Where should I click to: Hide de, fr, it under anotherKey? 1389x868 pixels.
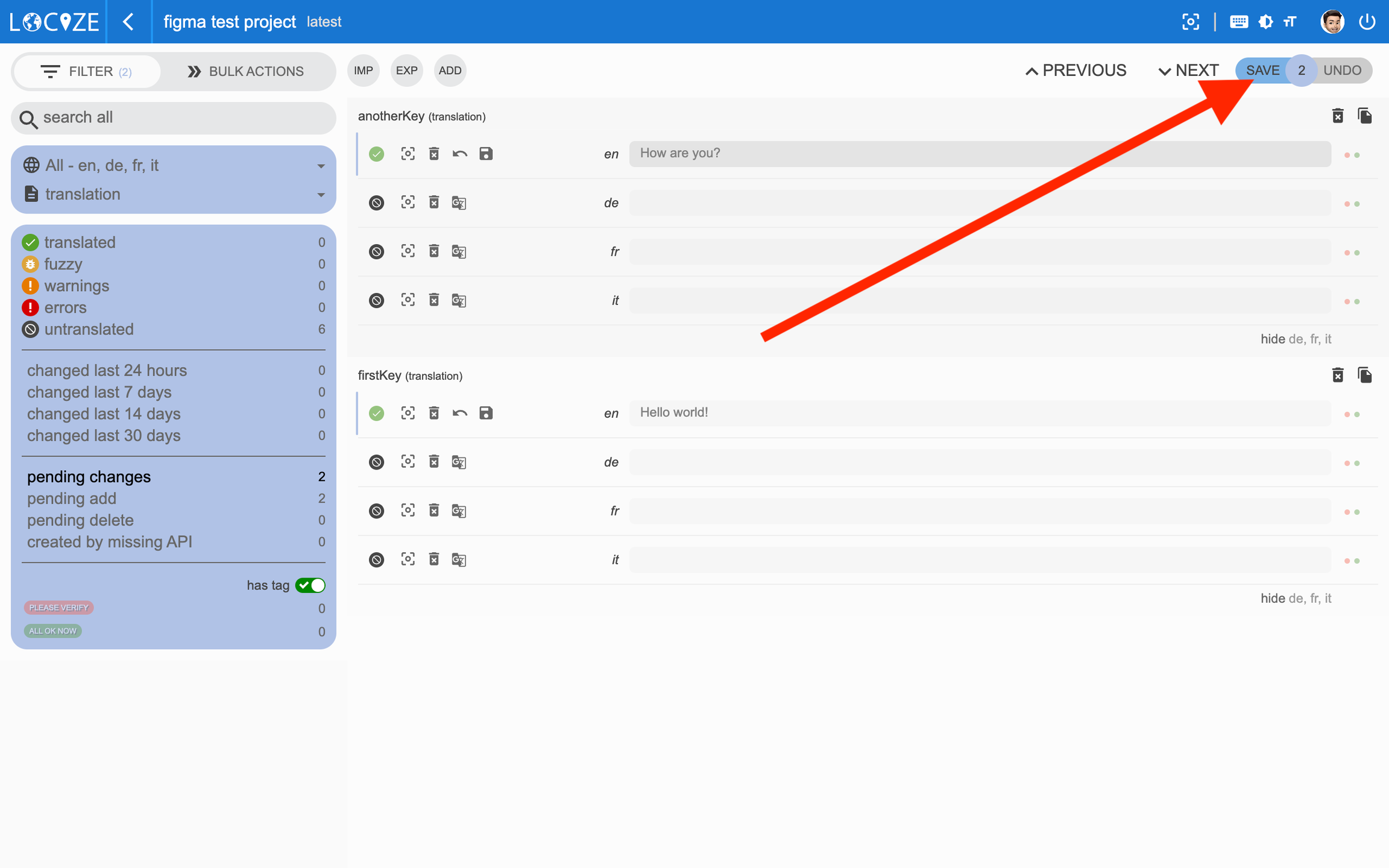tap(1295, 339)
